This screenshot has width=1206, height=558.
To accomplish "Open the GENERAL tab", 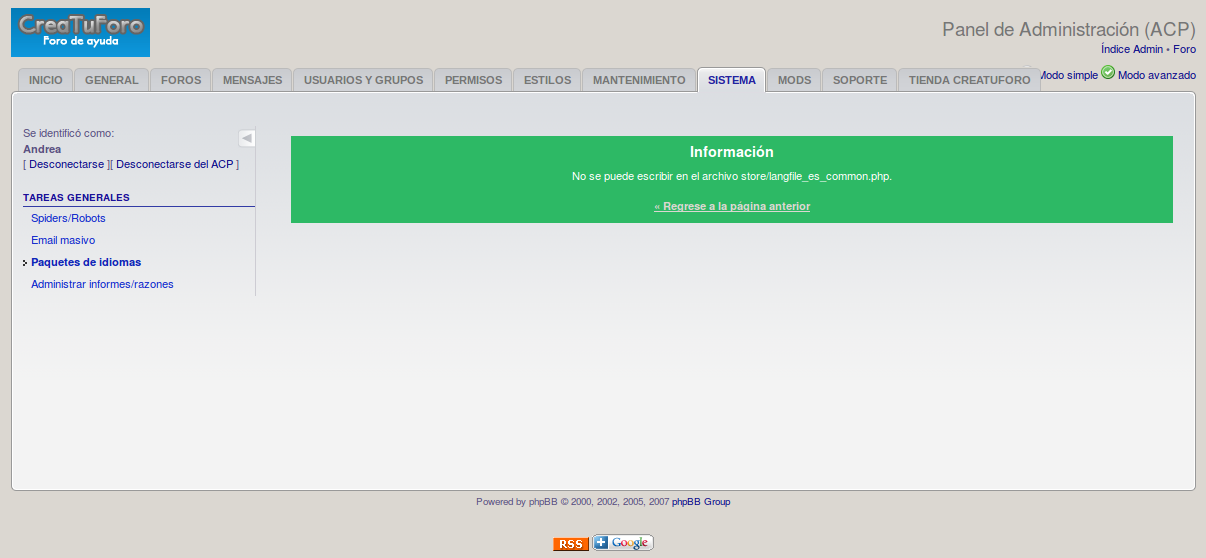I will tap(111, 80).
